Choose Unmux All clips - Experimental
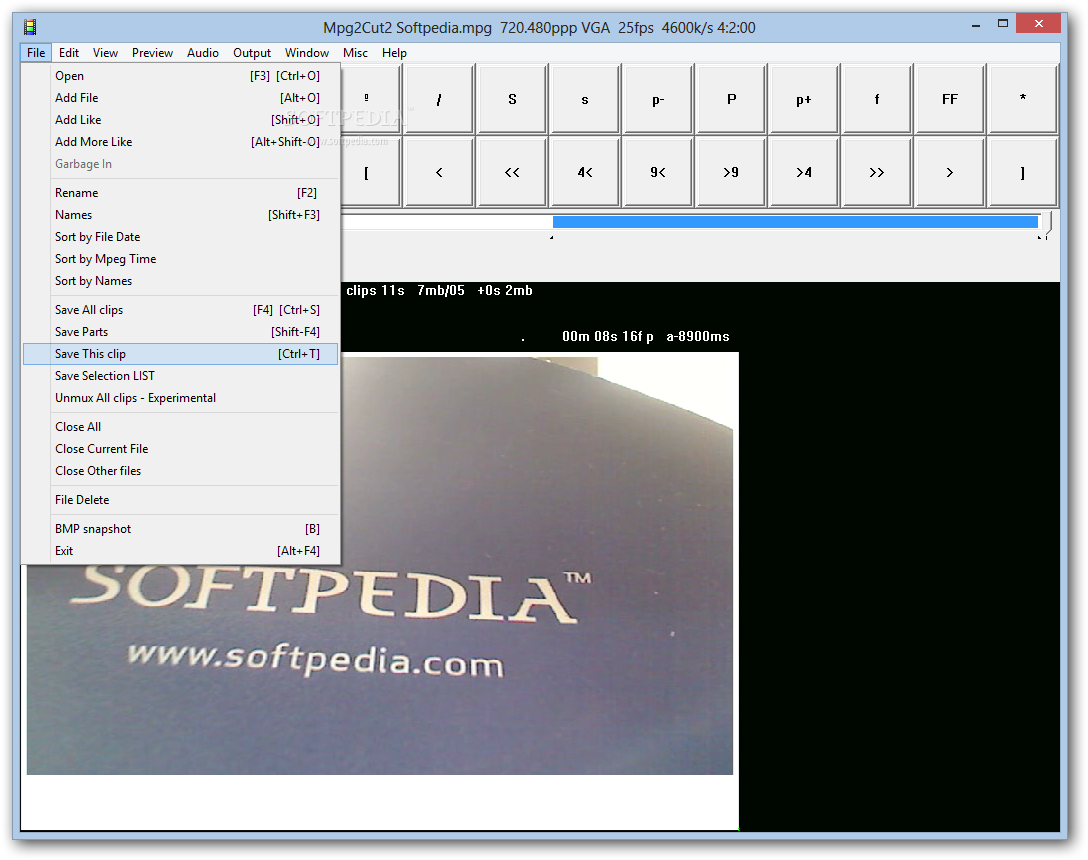The width and height of the screenshot is (1088, 860). [x=180, y=398]
